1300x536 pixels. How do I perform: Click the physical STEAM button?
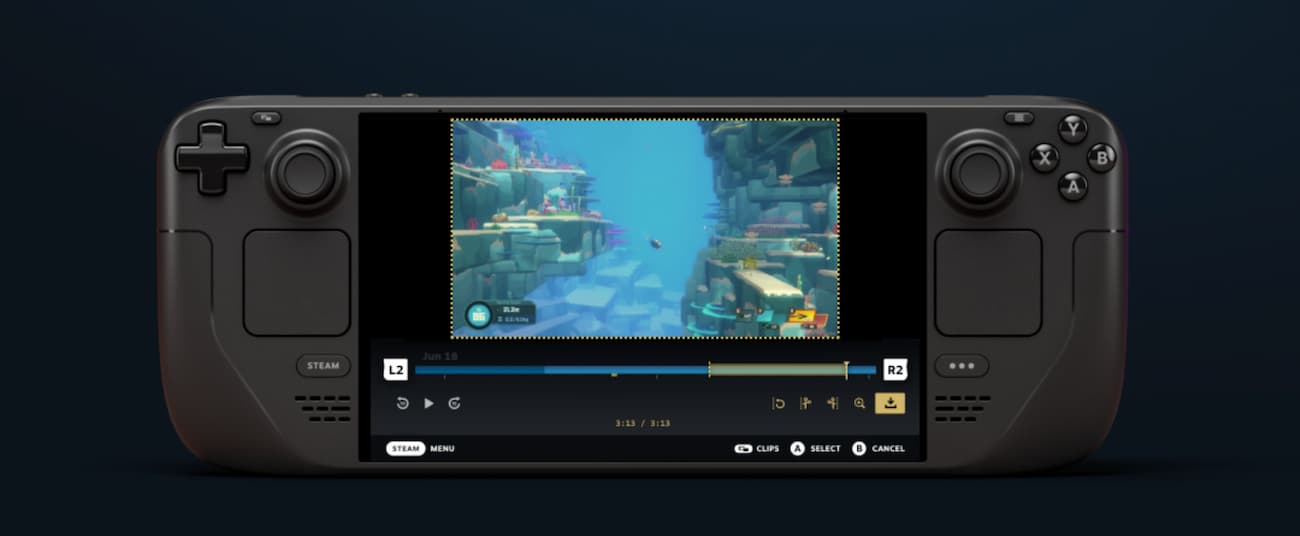tap(323, 366)
